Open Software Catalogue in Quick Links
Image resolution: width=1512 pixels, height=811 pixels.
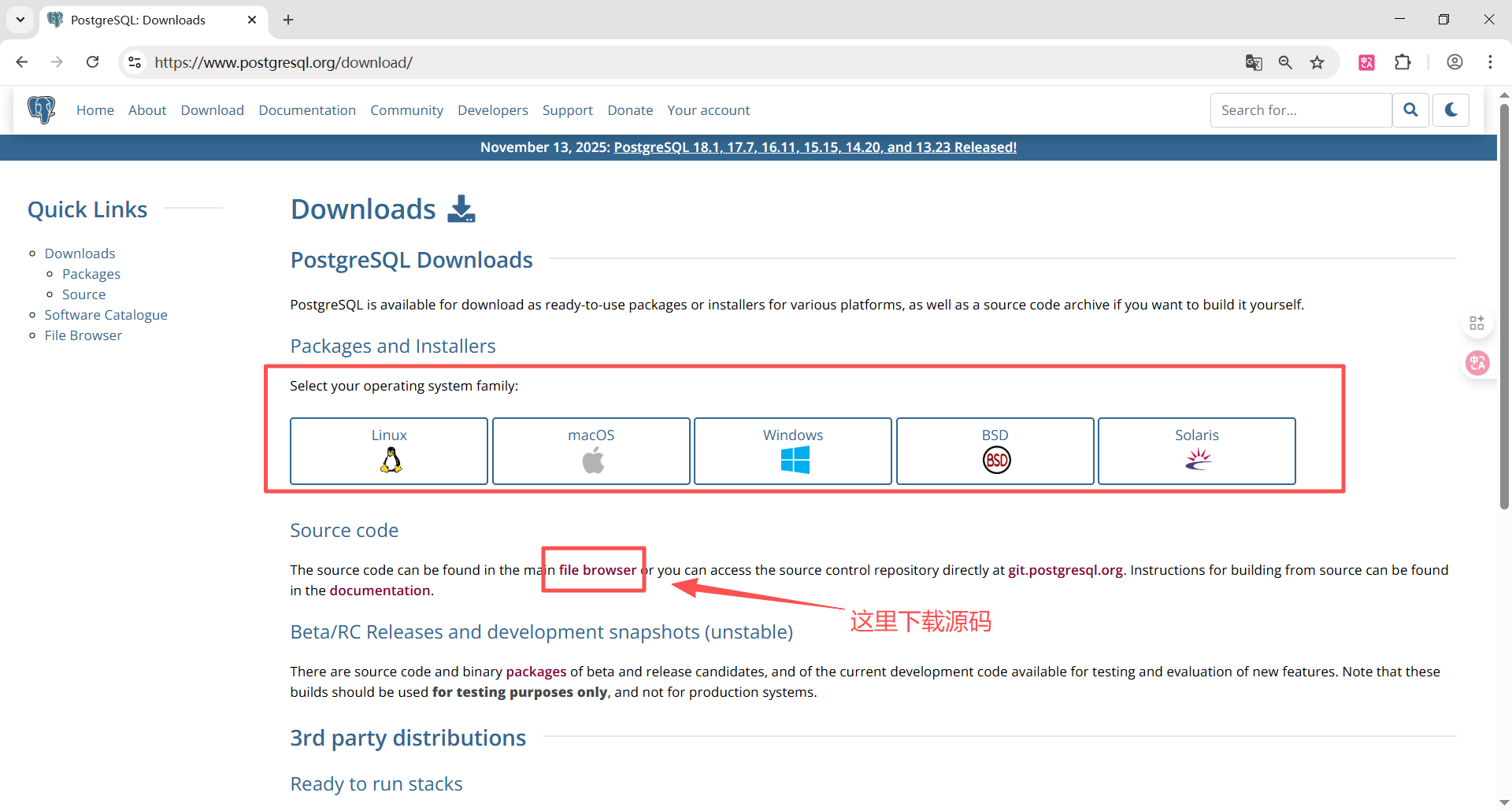coord(106,315)
